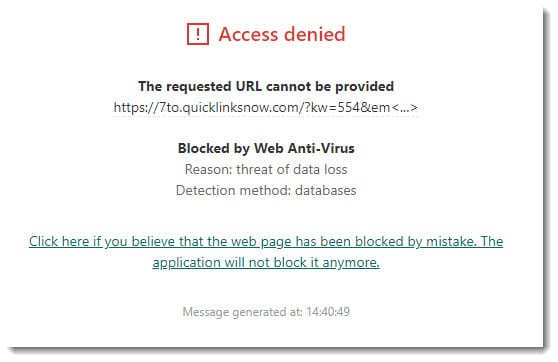Viewport: 558px width, 362px height.
Task: Click the word "databases" in detection method
Action: [x=326, y=190]
